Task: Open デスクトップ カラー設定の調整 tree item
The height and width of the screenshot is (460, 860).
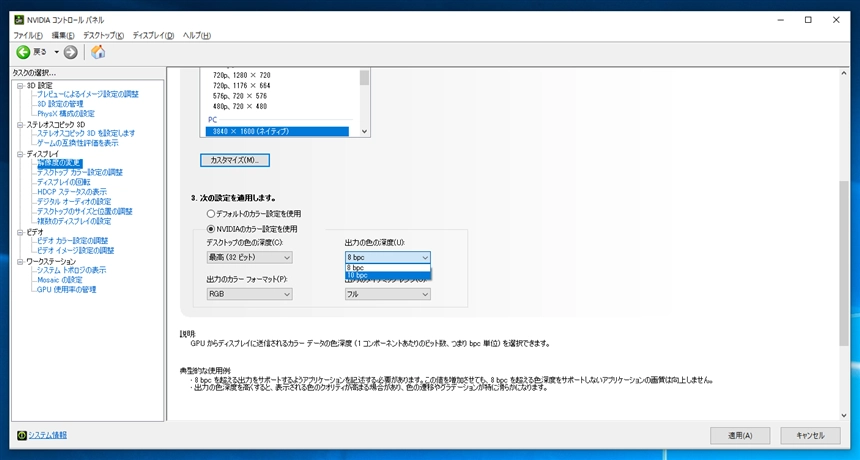Action: [80, 172]
